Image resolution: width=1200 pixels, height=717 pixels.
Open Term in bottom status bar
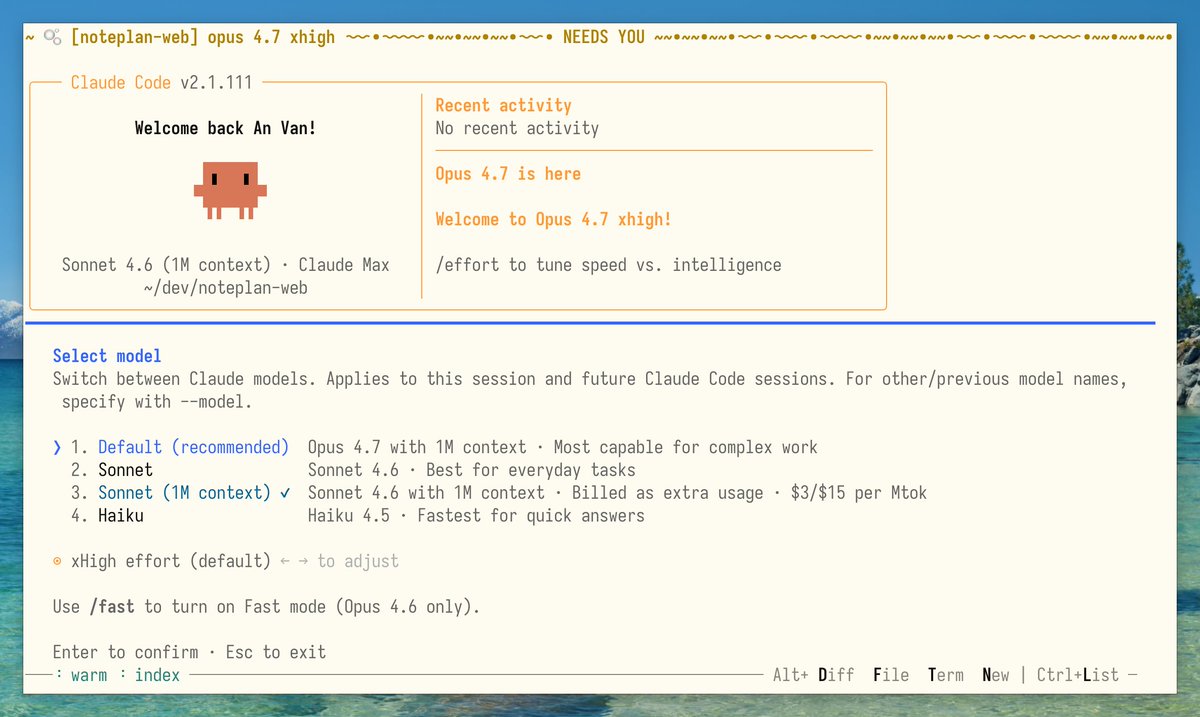click(x=946, y=675)
